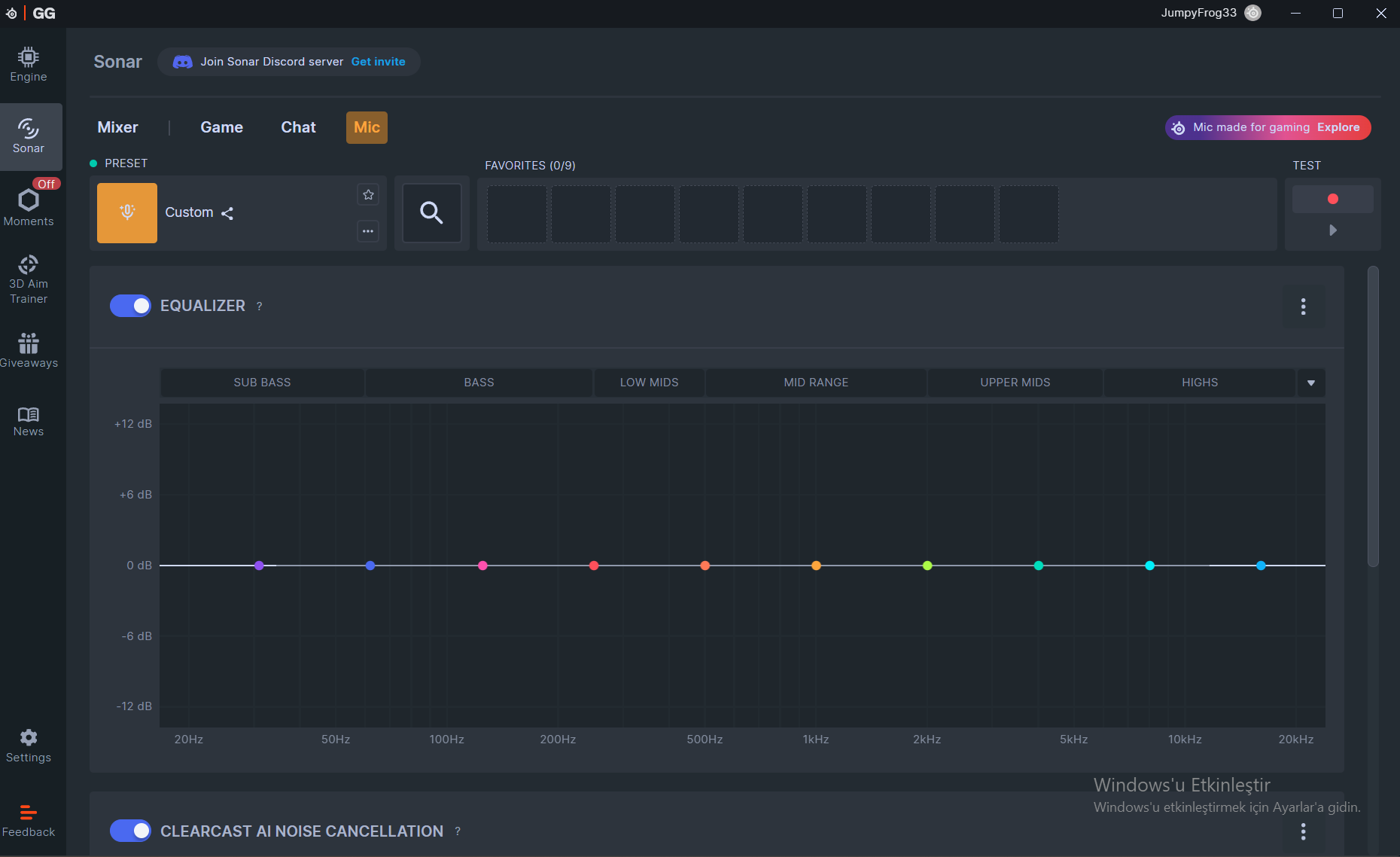The image size is (1400, 857).
Task: Select the HIGHS band
Action: pos(1200,383)
